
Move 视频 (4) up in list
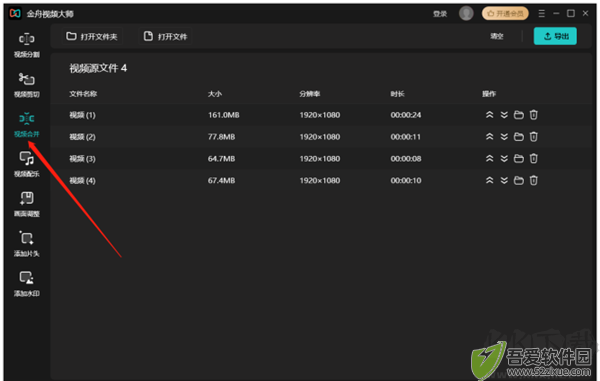click(489, 180)
